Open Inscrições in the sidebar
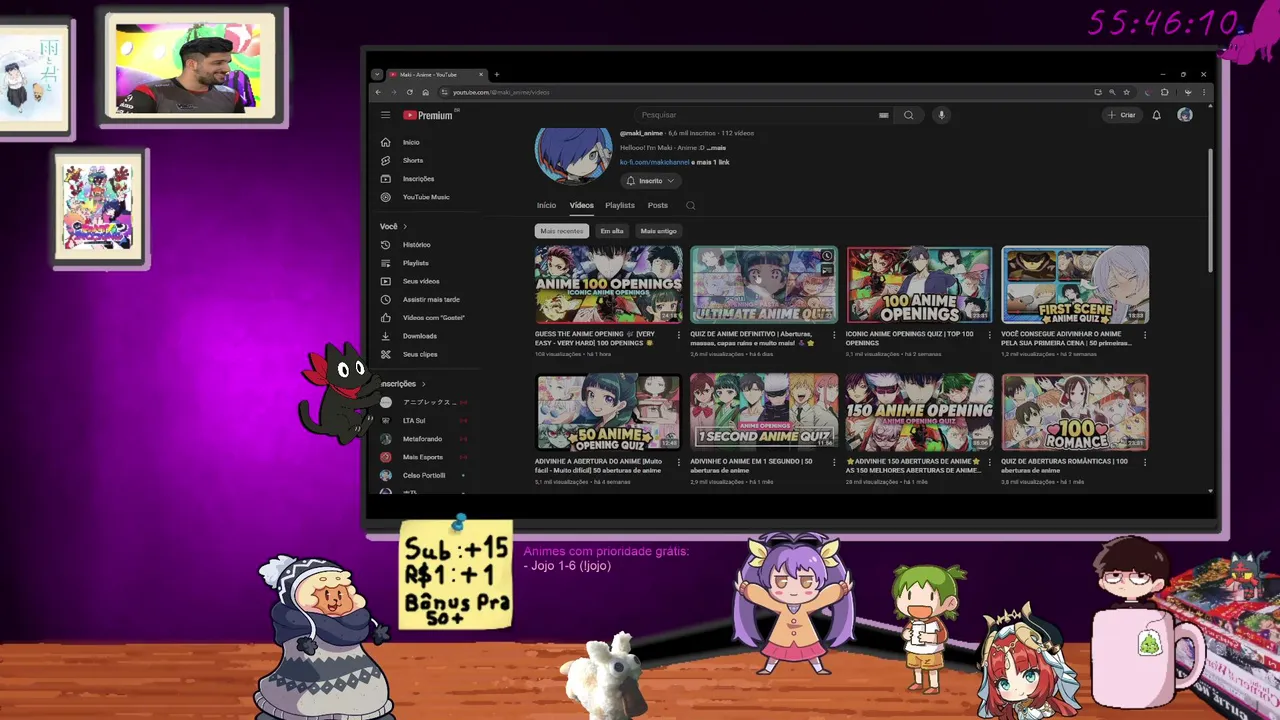The height and width of the screenshot is (720, 1280). [417, 178]
